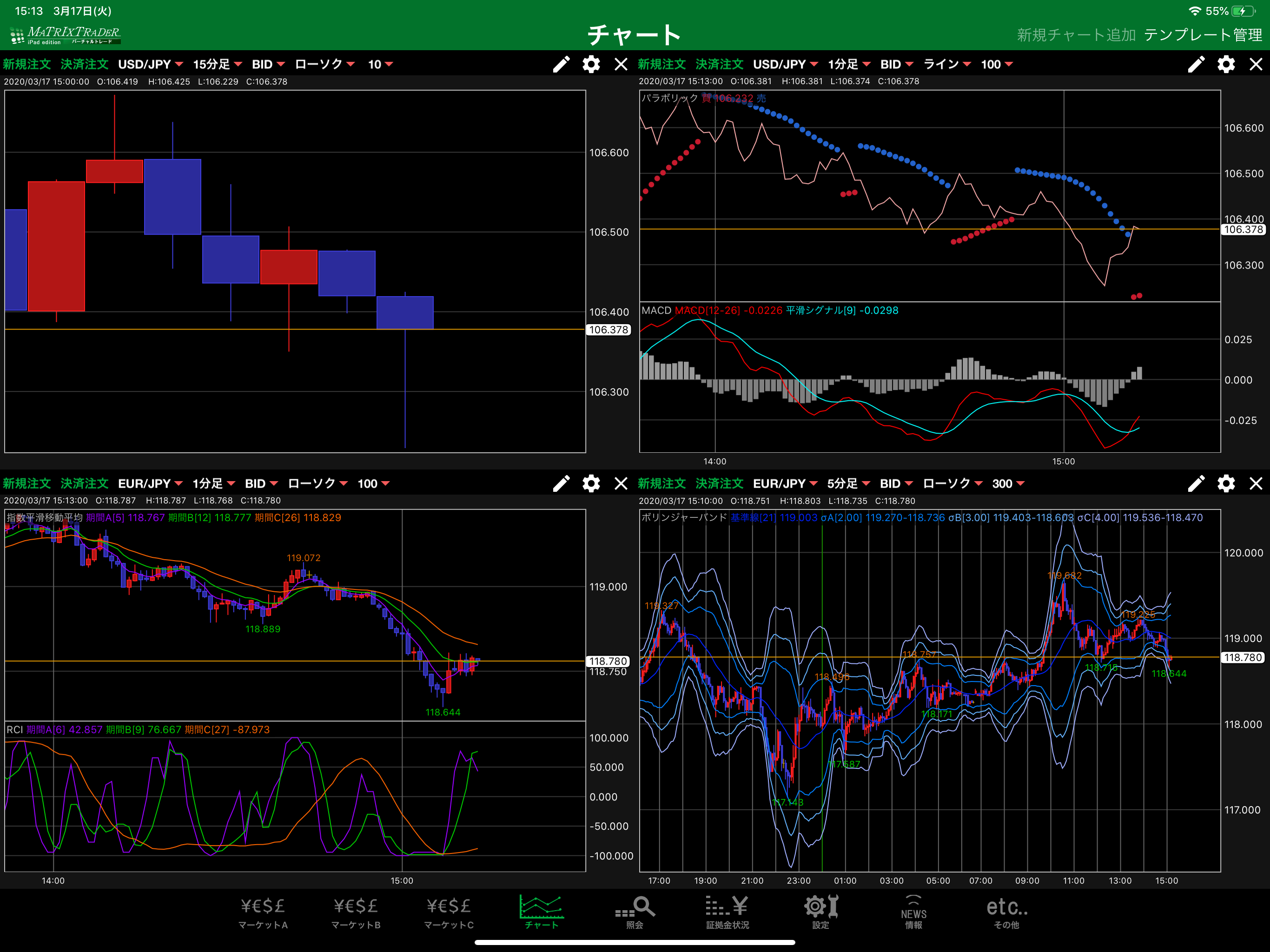Expand EUR/JPY pair dropdown on 5分足 chart
1270x952 pixels.
coord(786,483)
